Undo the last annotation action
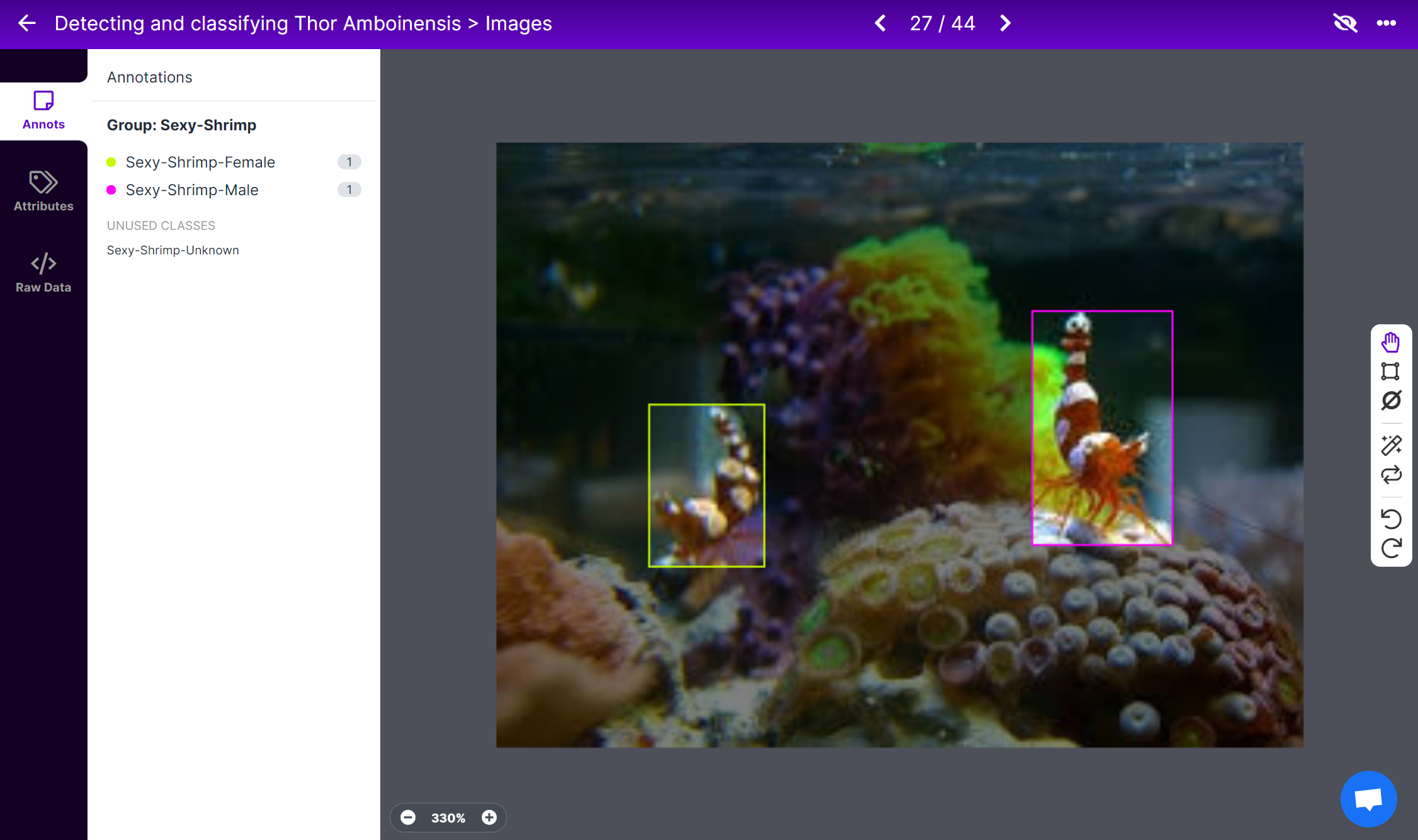 (x=1390, y=519)
